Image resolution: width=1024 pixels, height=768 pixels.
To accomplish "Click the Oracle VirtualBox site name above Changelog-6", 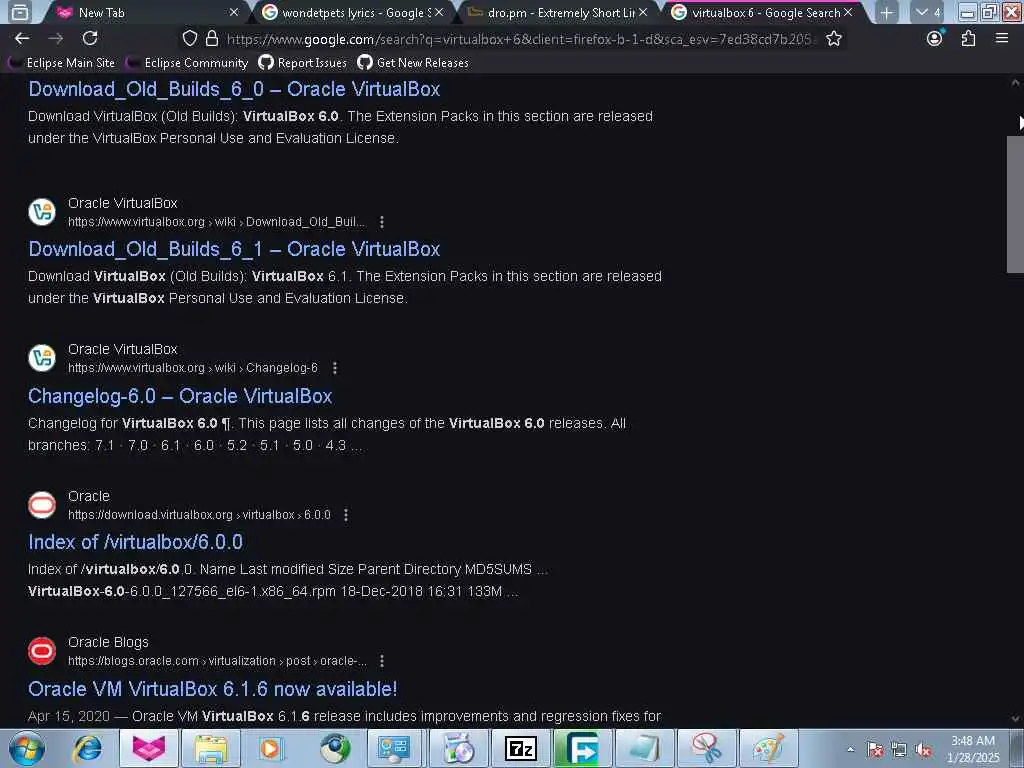I will [x=123, y=349].
